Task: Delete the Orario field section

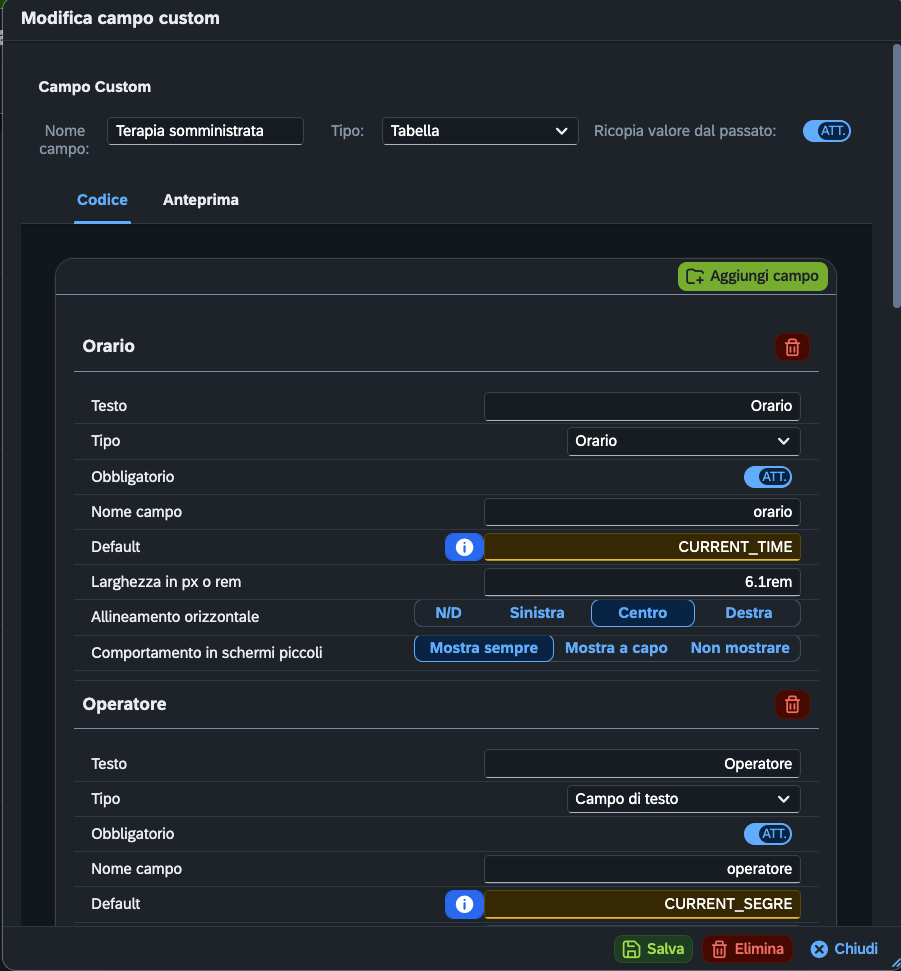Action: click(792, 347)
